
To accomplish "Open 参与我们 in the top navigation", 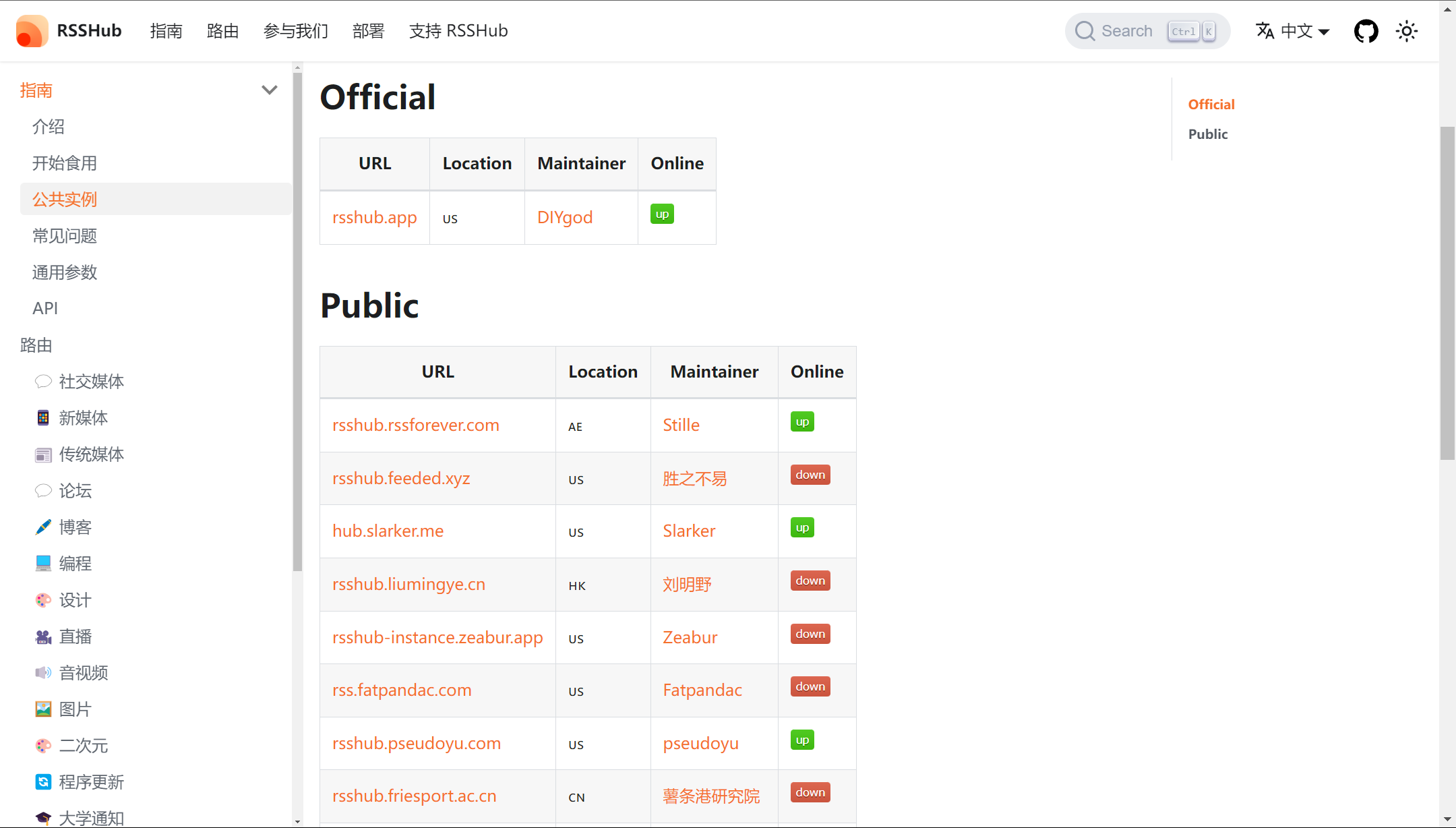I will click(x=296, y=31).
